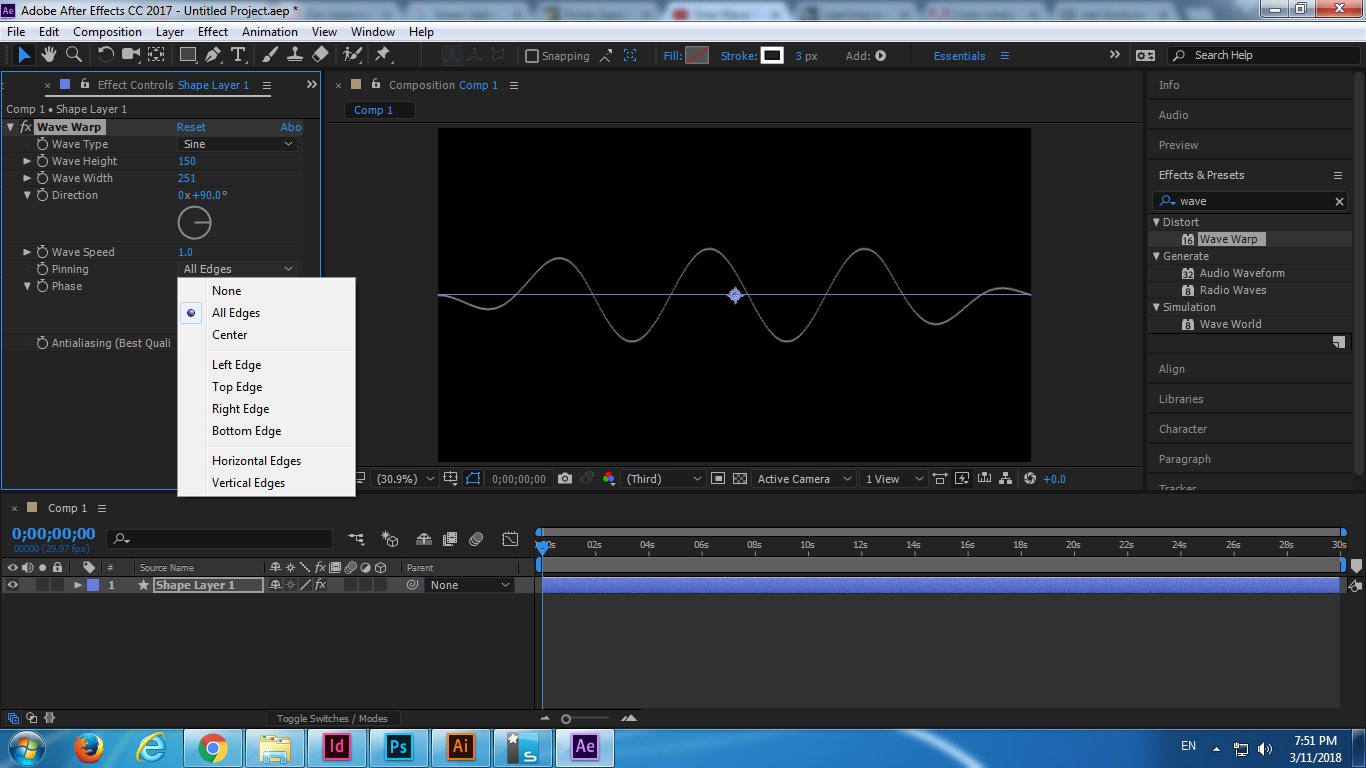The image size is (1366, 768).
Task: Open Photoshop from the taskbar
Action: (x=399, y=747)
